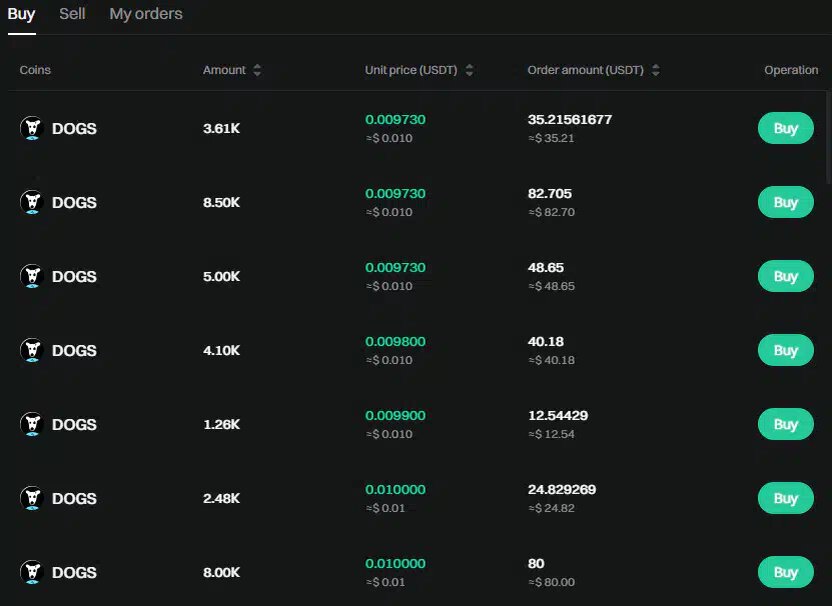Click the vertical scrollbar on the order list
Screen dimensions: 832x606
829,138
